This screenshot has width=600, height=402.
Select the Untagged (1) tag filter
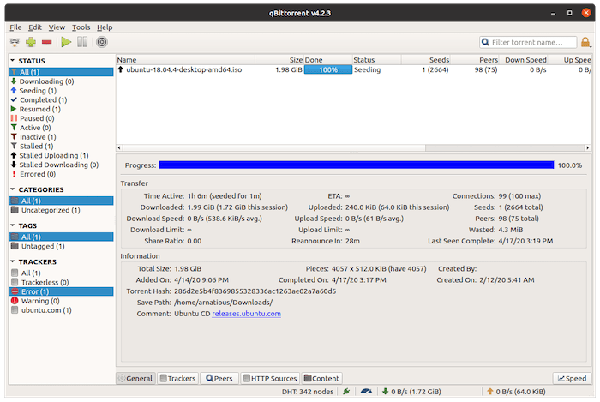(61, 246)
